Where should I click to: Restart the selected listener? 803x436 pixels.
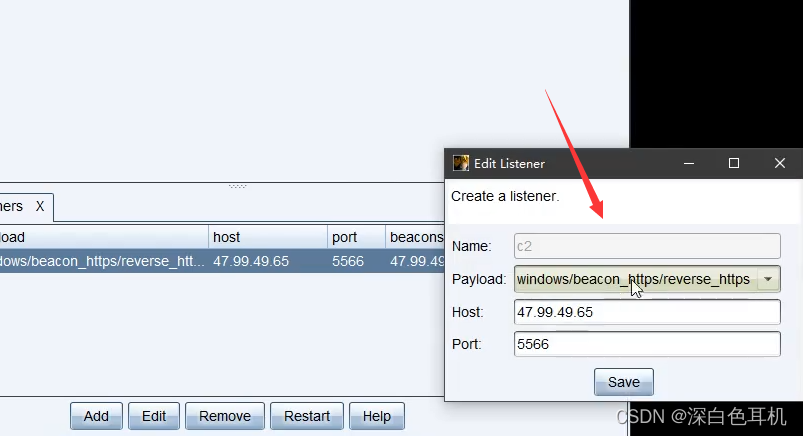(x=307, y=416)
